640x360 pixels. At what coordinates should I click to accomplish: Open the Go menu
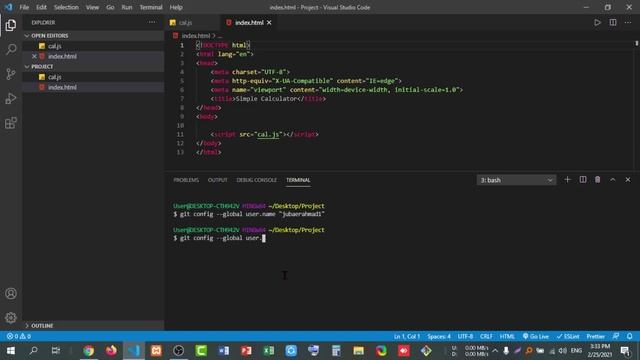tap(110, 7)
